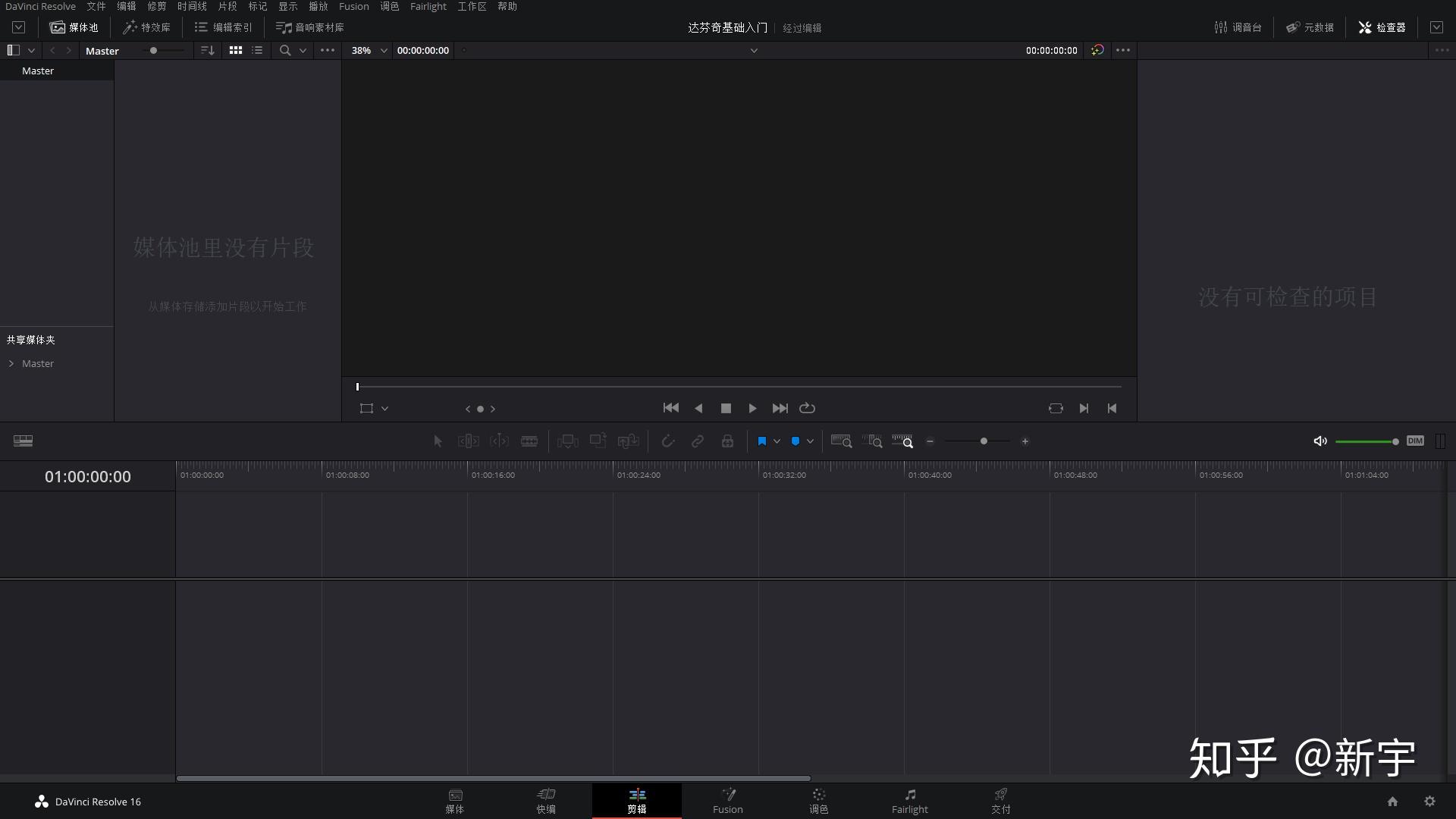The width and height of the screenshot is (1456, 819).
Task: Go to last frame button
Action: click(x=780, y=408)
